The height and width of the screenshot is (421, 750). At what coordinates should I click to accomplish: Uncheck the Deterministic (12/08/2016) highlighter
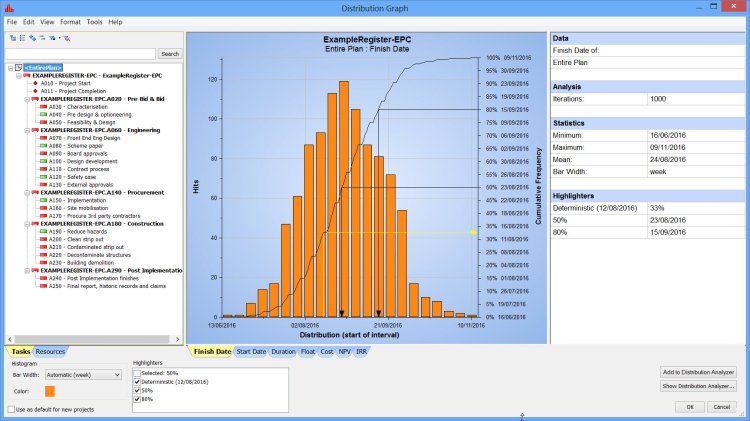tap(137, 381)
